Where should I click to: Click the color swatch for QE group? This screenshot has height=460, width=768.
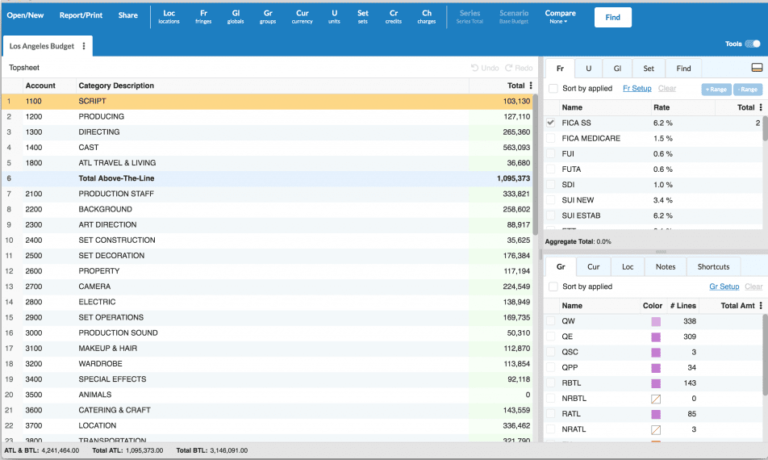pyautogui.click(x=656, y=338)
